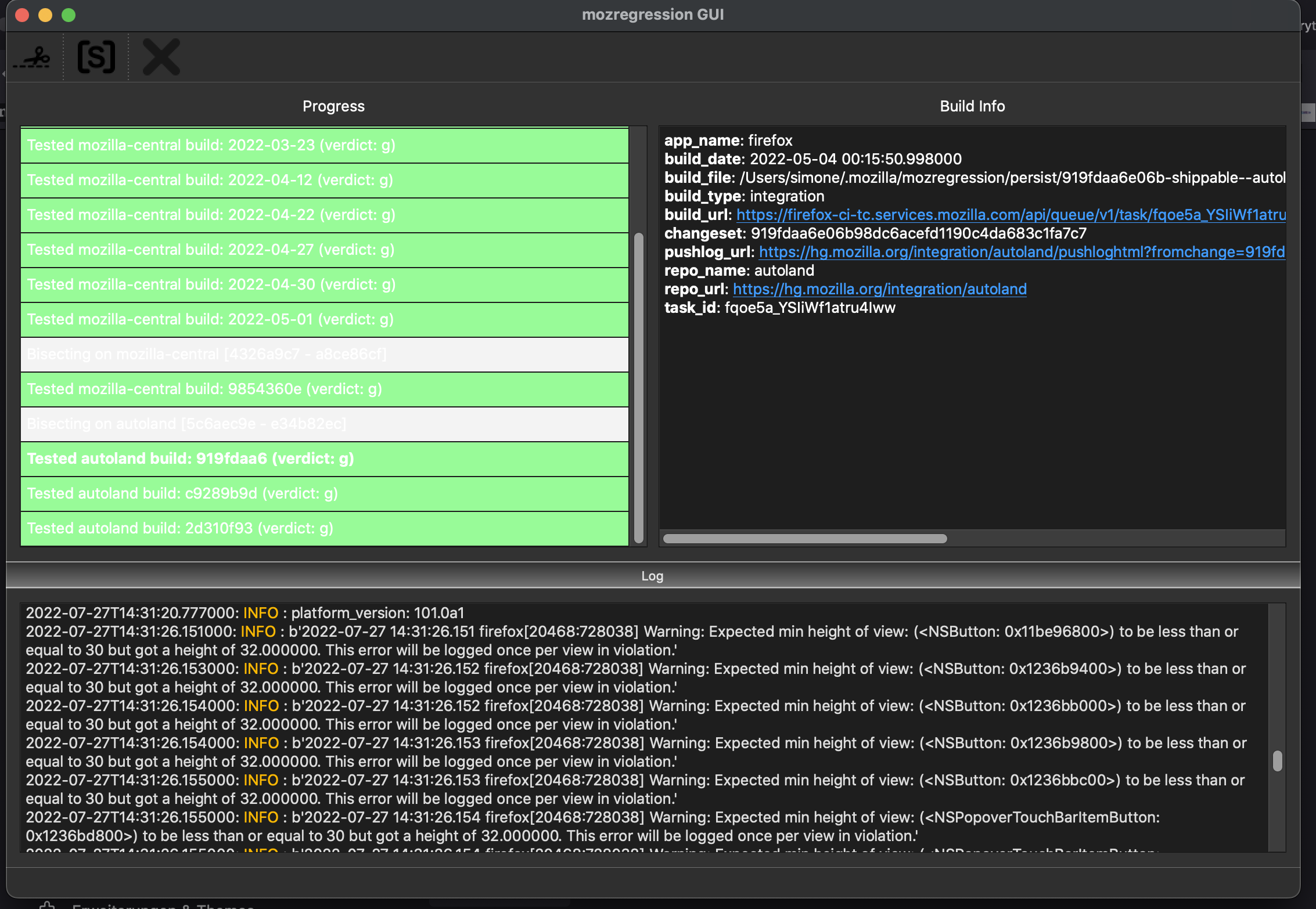Click the red close window button

[x=22, y=15]
